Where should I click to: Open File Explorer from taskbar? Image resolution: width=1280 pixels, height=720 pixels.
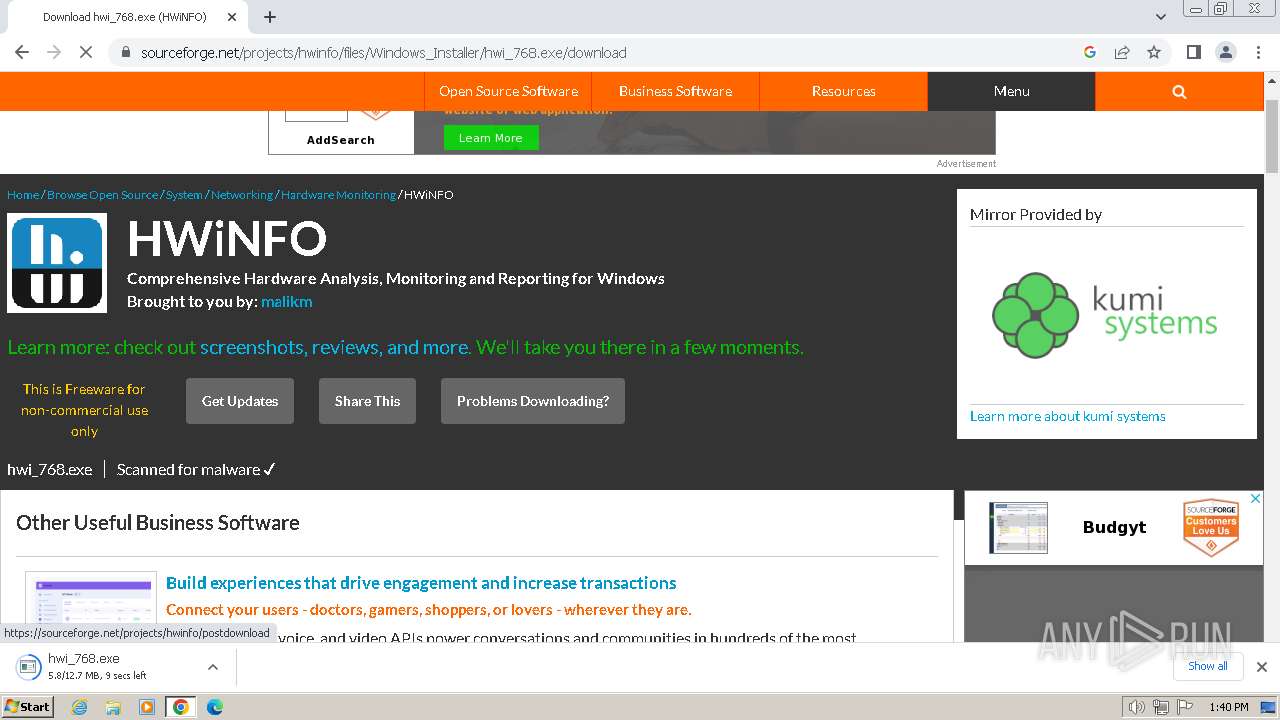click(113, 707)
